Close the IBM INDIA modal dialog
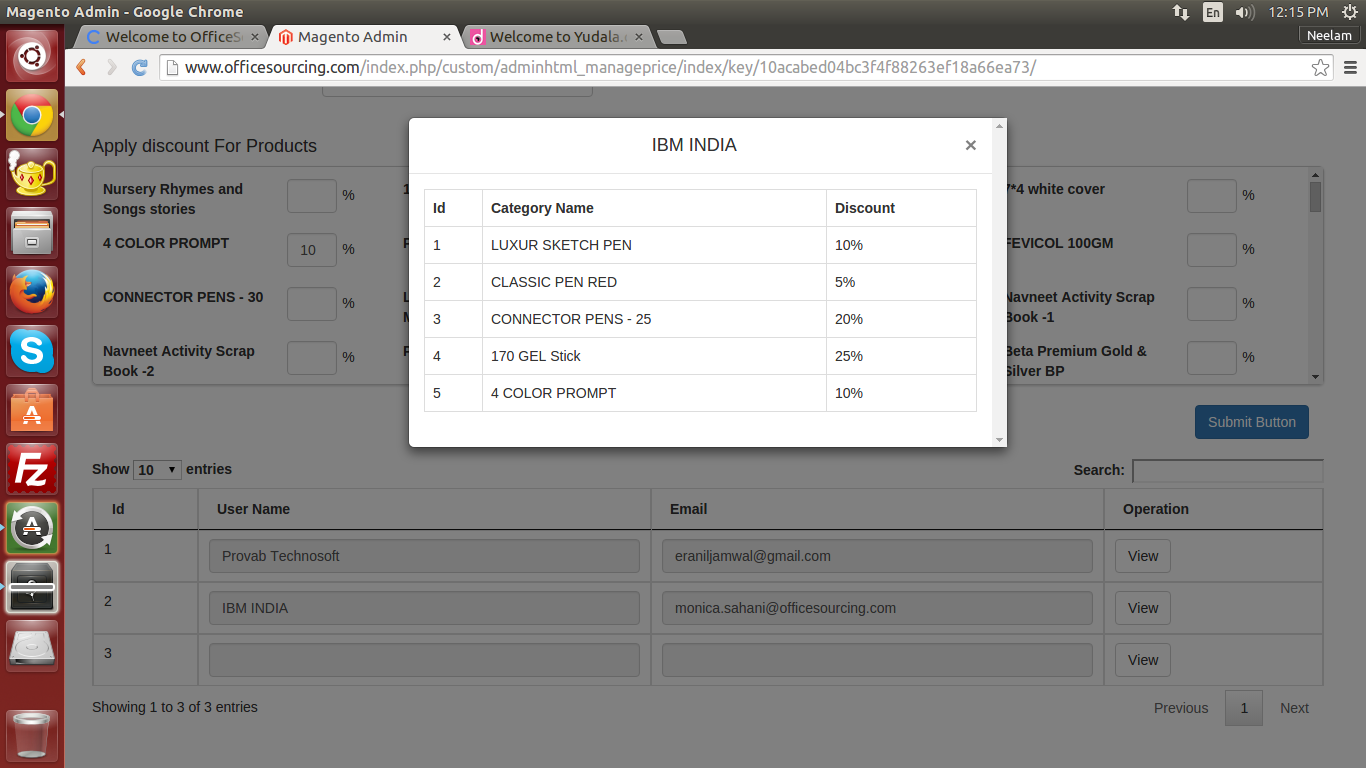This screenshot has width=1366, height=768. [x=970, y=145]
